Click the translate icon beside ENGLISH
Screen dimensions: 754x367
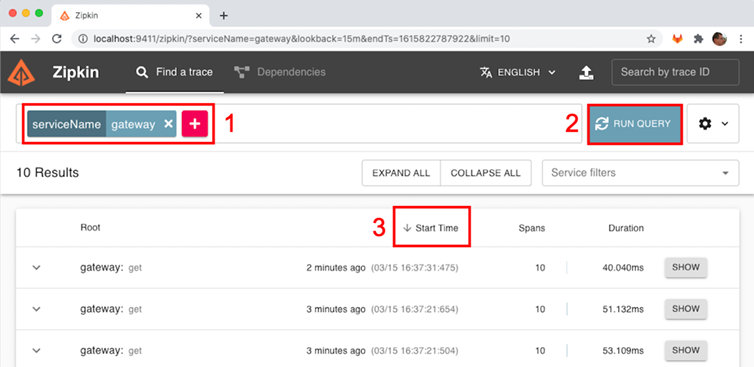486,72
